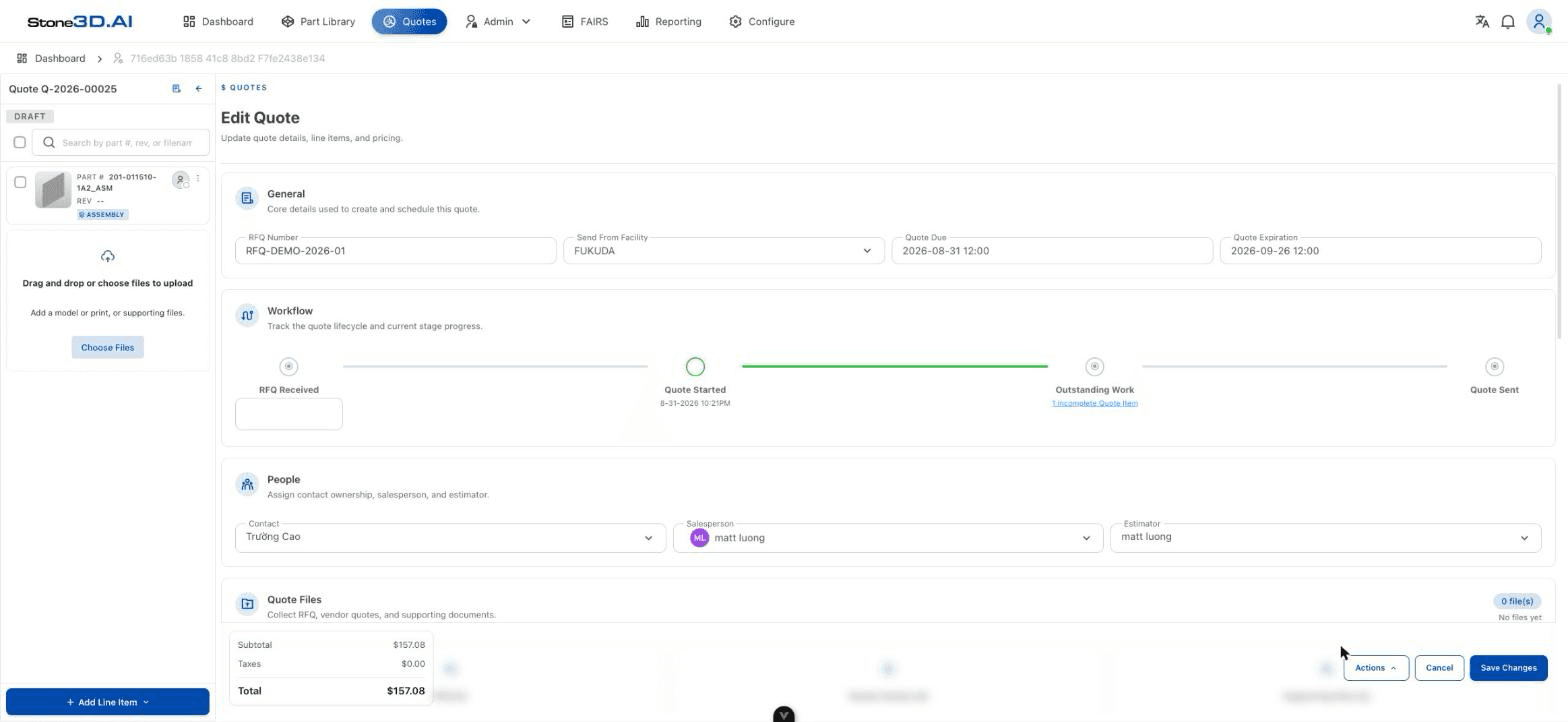Click the ML salesperson avatar
1568x722 pixels.
[x=699, y=538]
